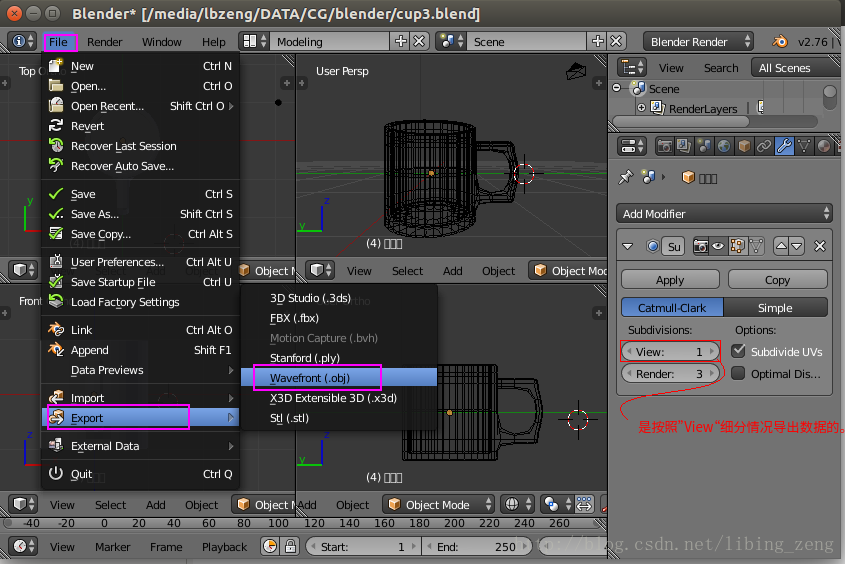Open the Window menu in top bar
This screenshot has width=845, height=564.
point(162,42)
